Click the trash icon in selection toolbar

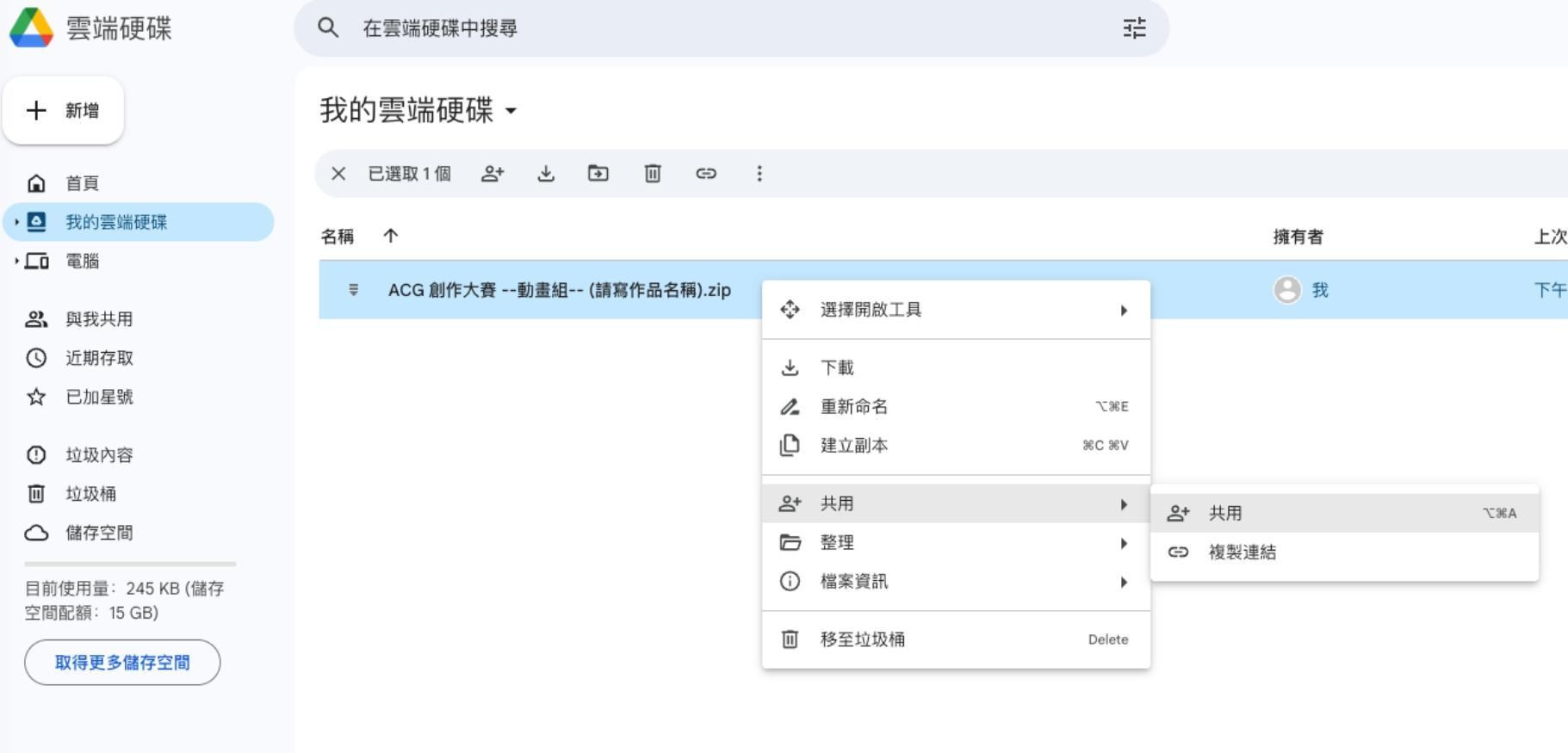[653, 174]
